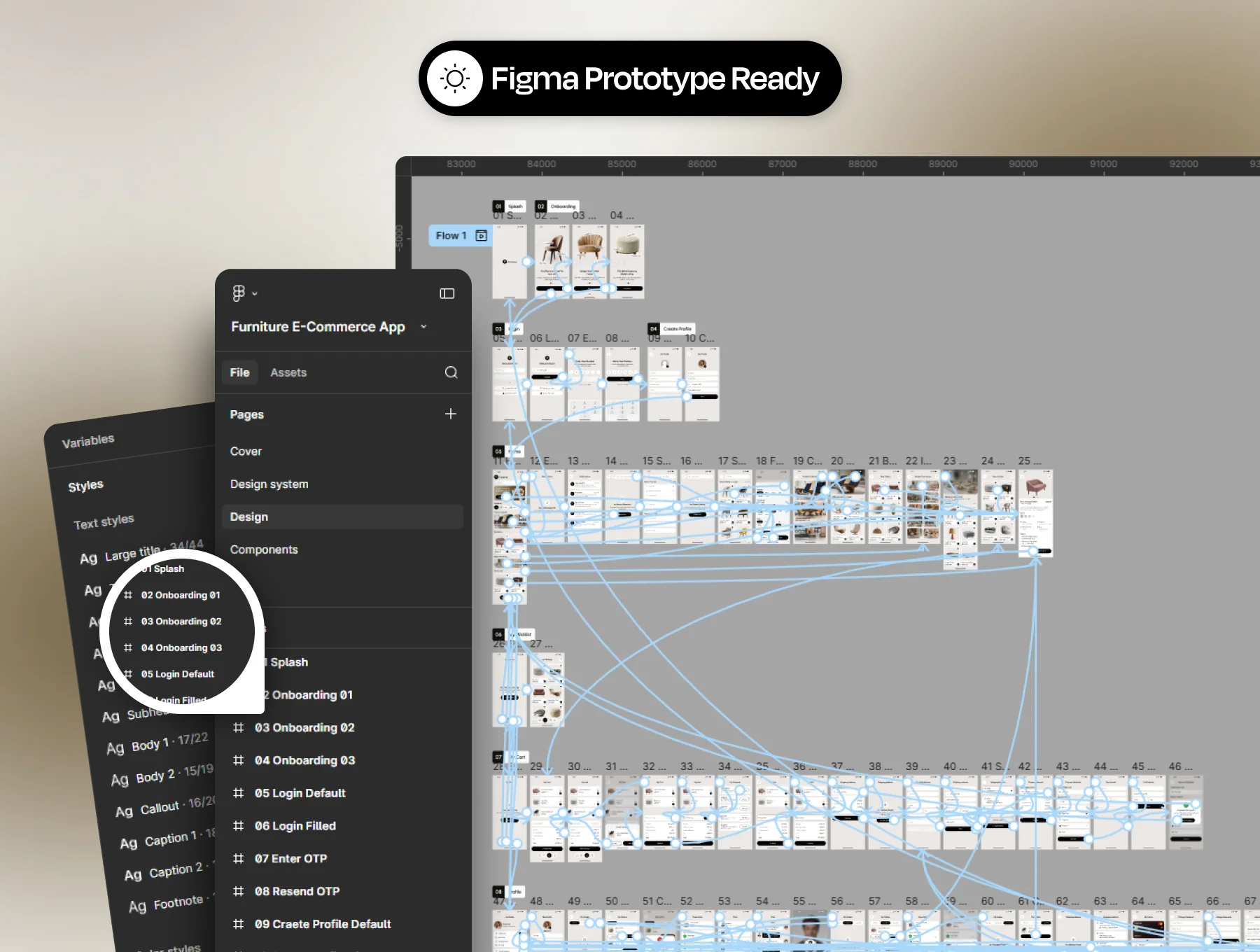Click Ag icon of Callout style

coord(124,811)
